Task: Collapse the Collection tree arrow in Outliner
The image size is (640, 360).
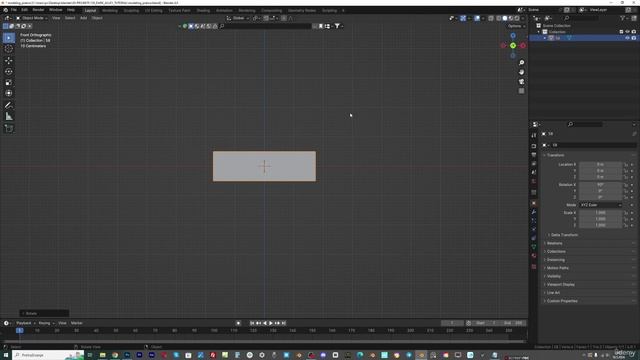Action: point(539,32)
